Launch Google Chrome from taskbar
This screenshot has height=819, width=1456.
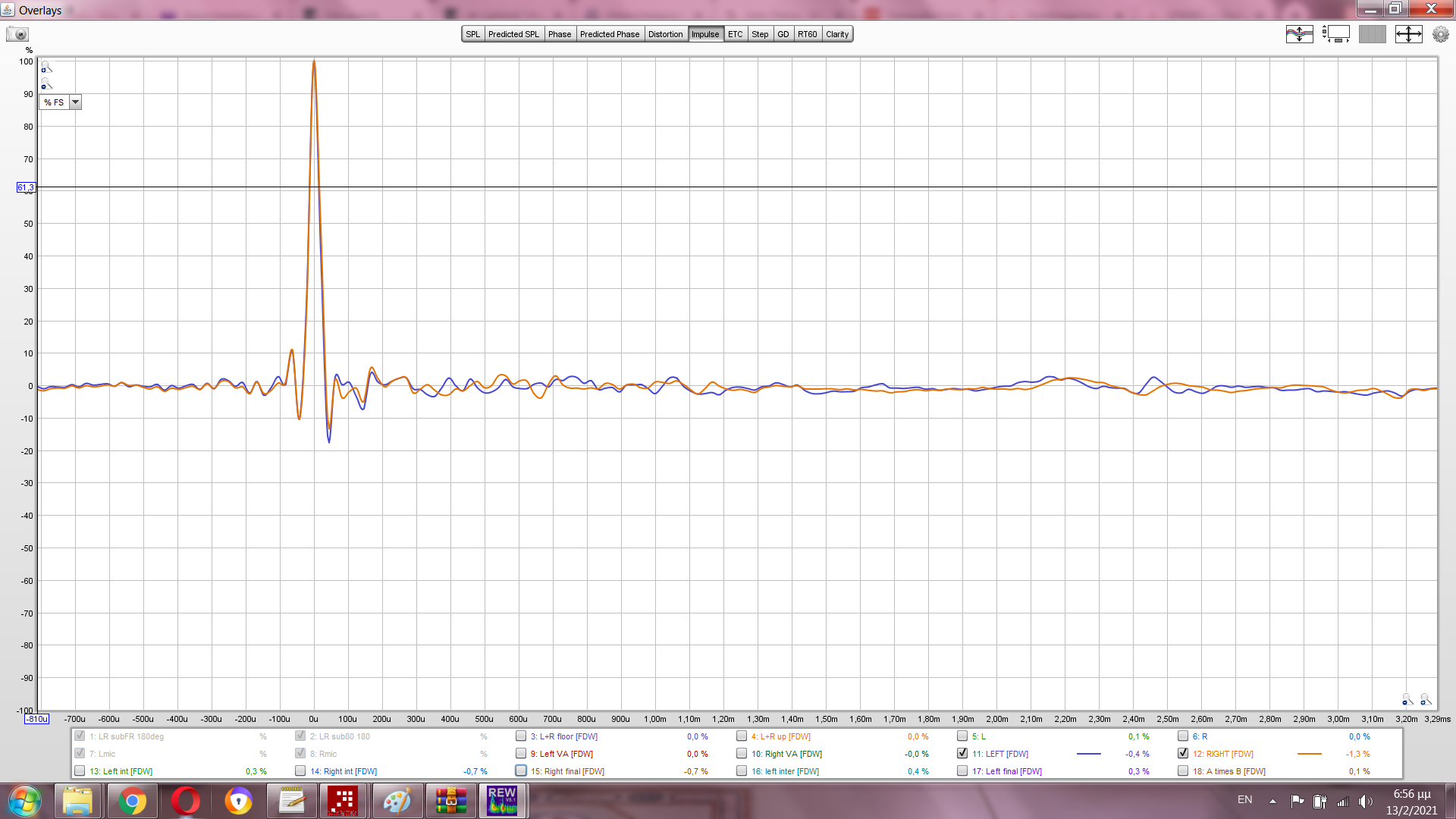click(x=132, y=801)
